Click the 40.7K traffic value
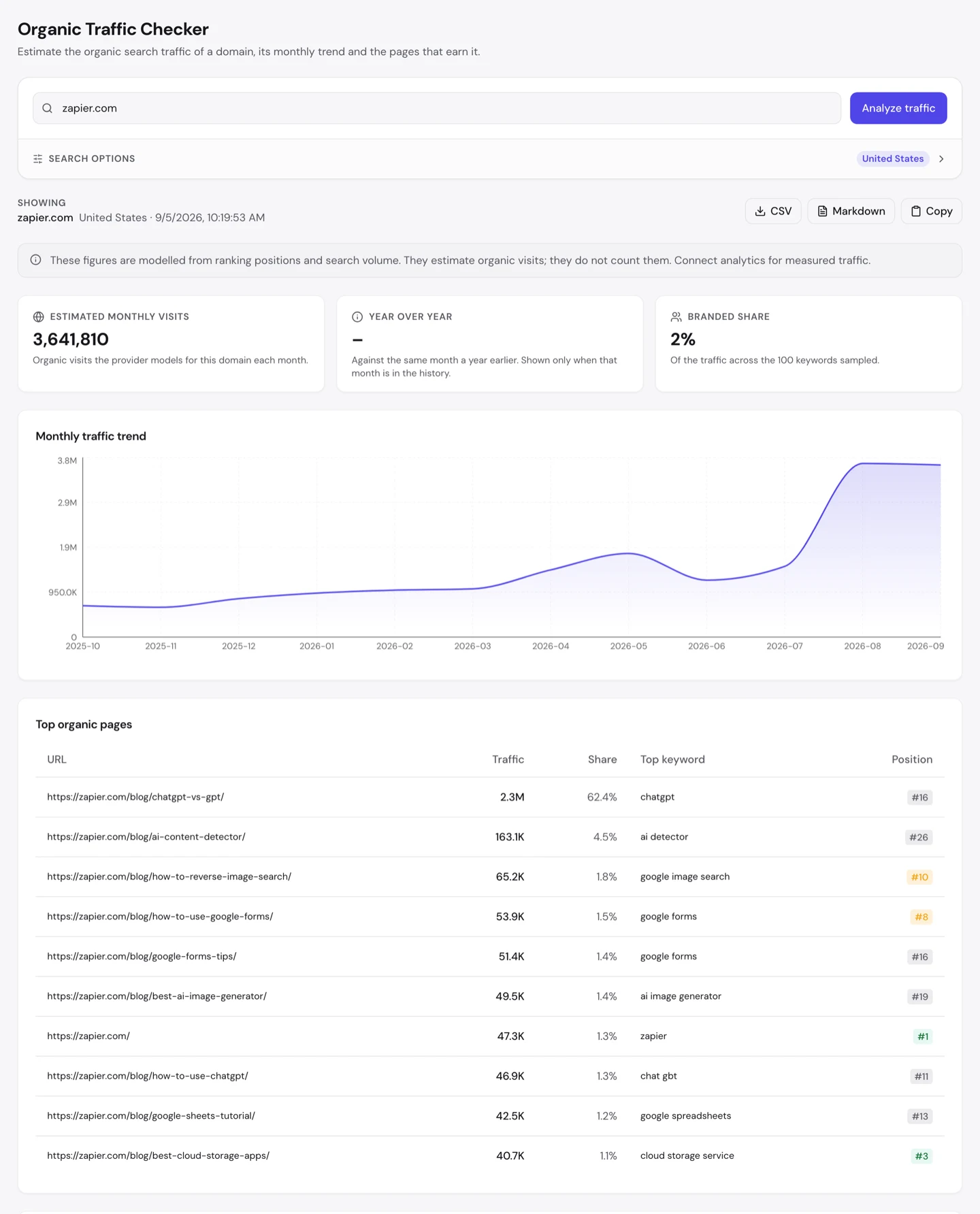The width and height of the screenshot is (980, 1214). pyautogui.click(x=510, y=1155)
